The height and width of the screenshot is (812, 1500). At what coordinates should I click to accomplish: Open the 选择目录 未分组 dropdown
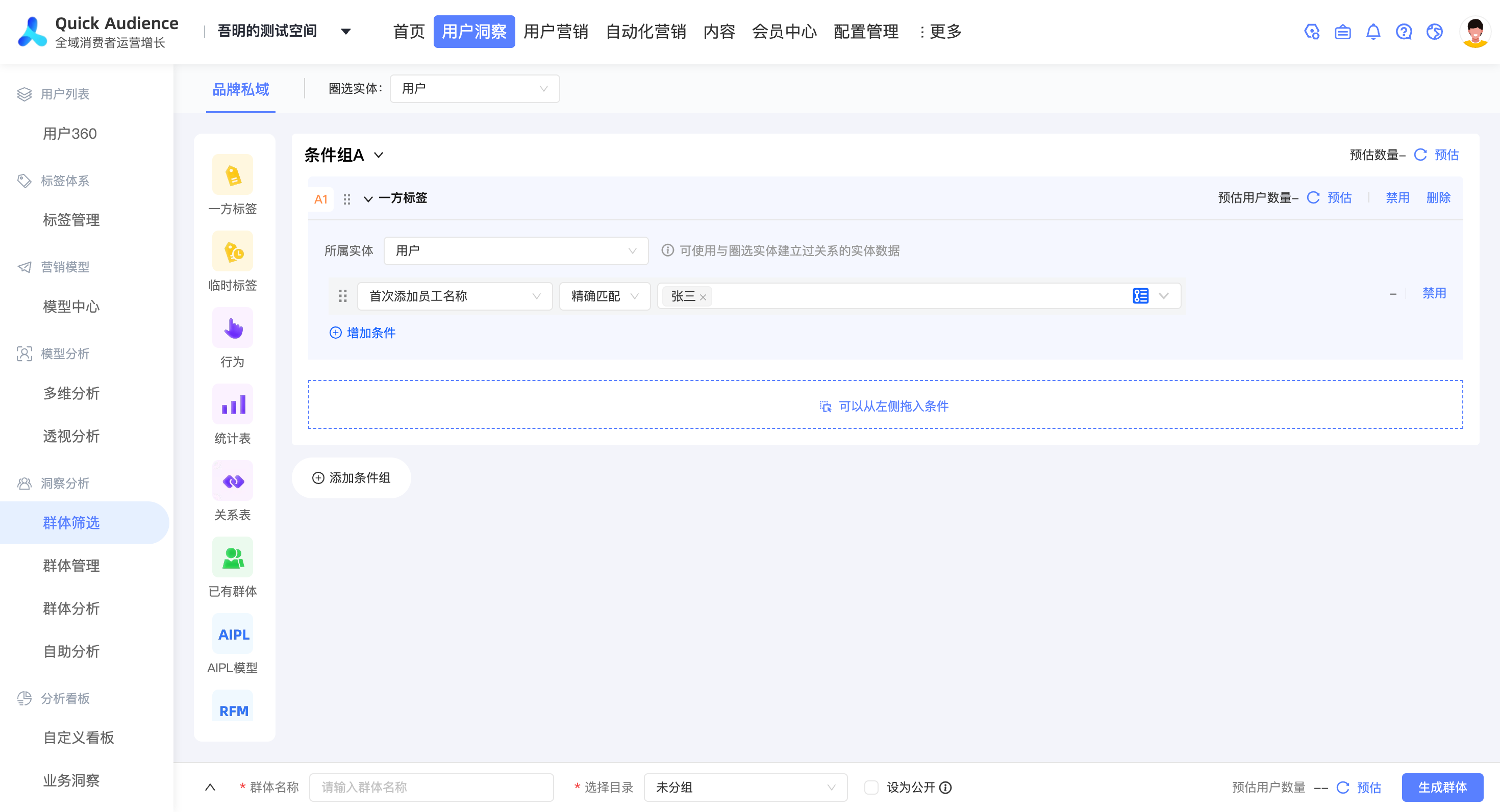click(x=745, y=787)
